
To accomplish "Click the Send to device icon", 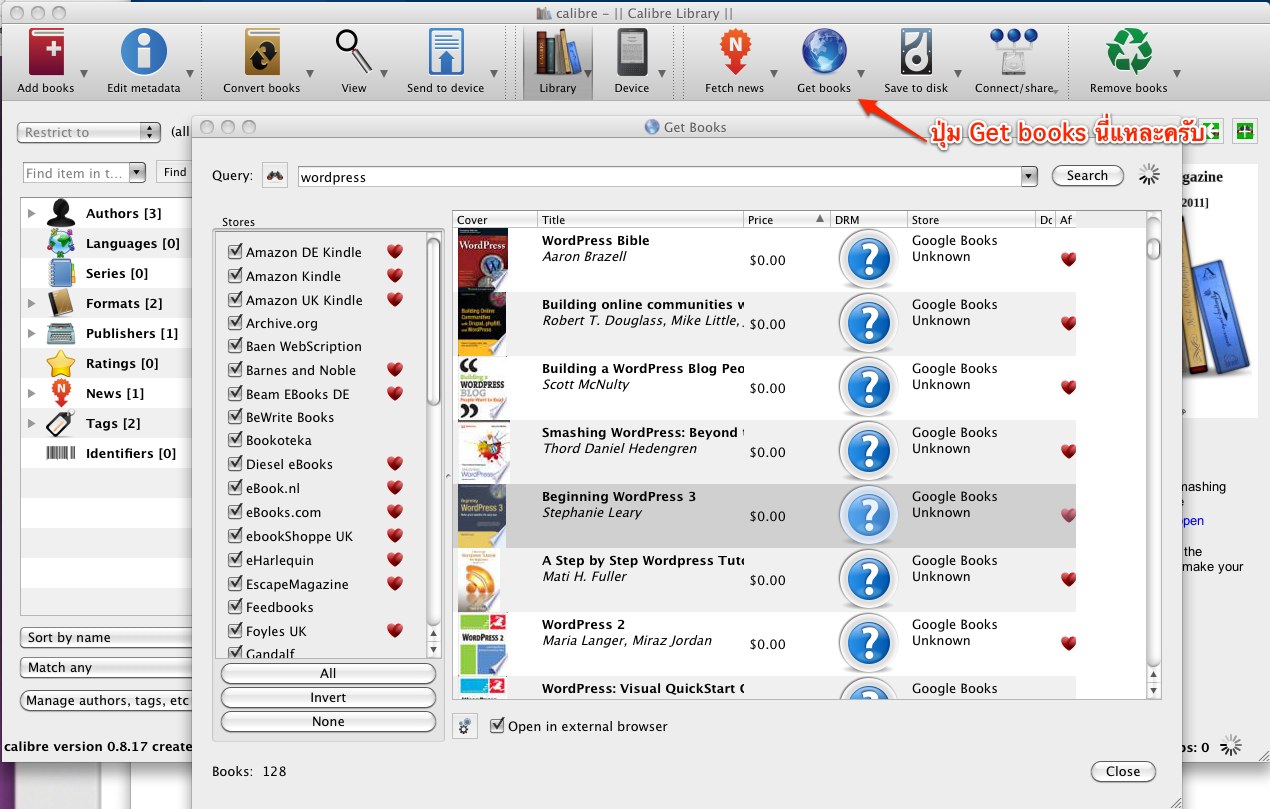I will point(446,53).
